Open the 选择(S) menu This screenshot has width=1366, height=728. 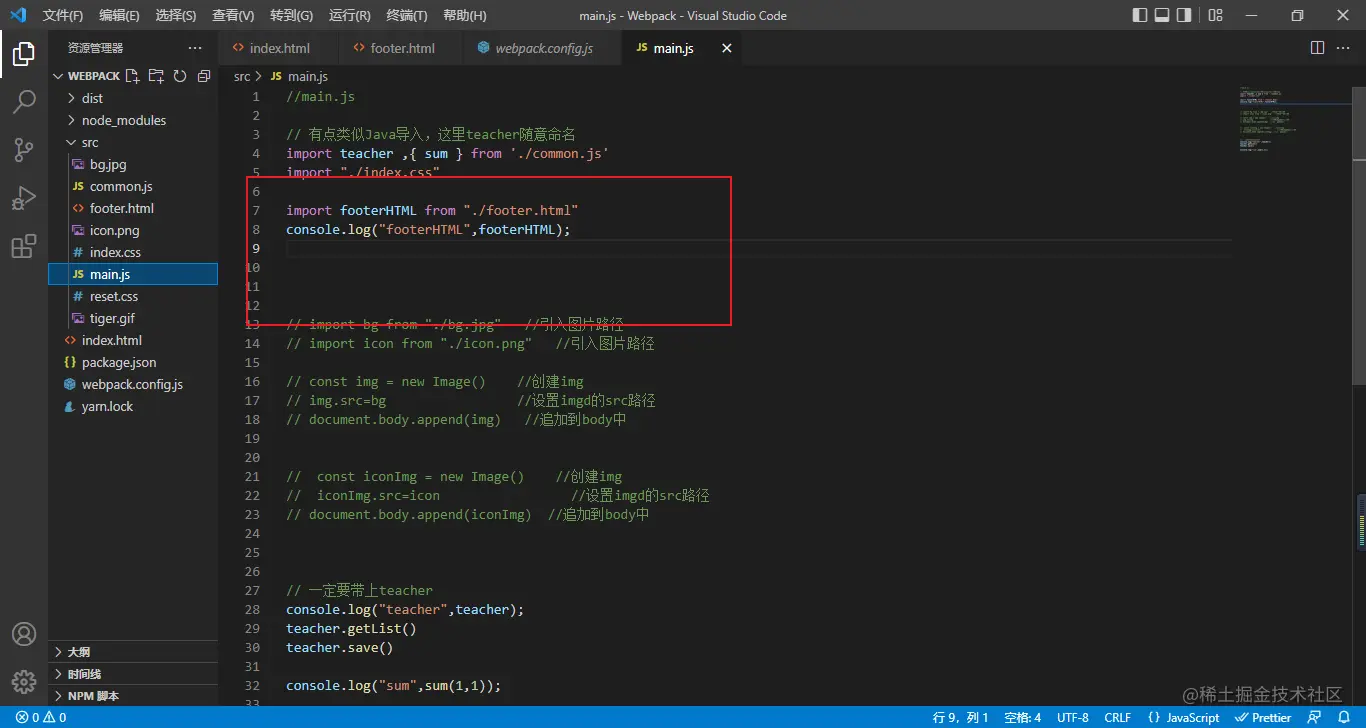pyautogui.click(x=176, y=15)
